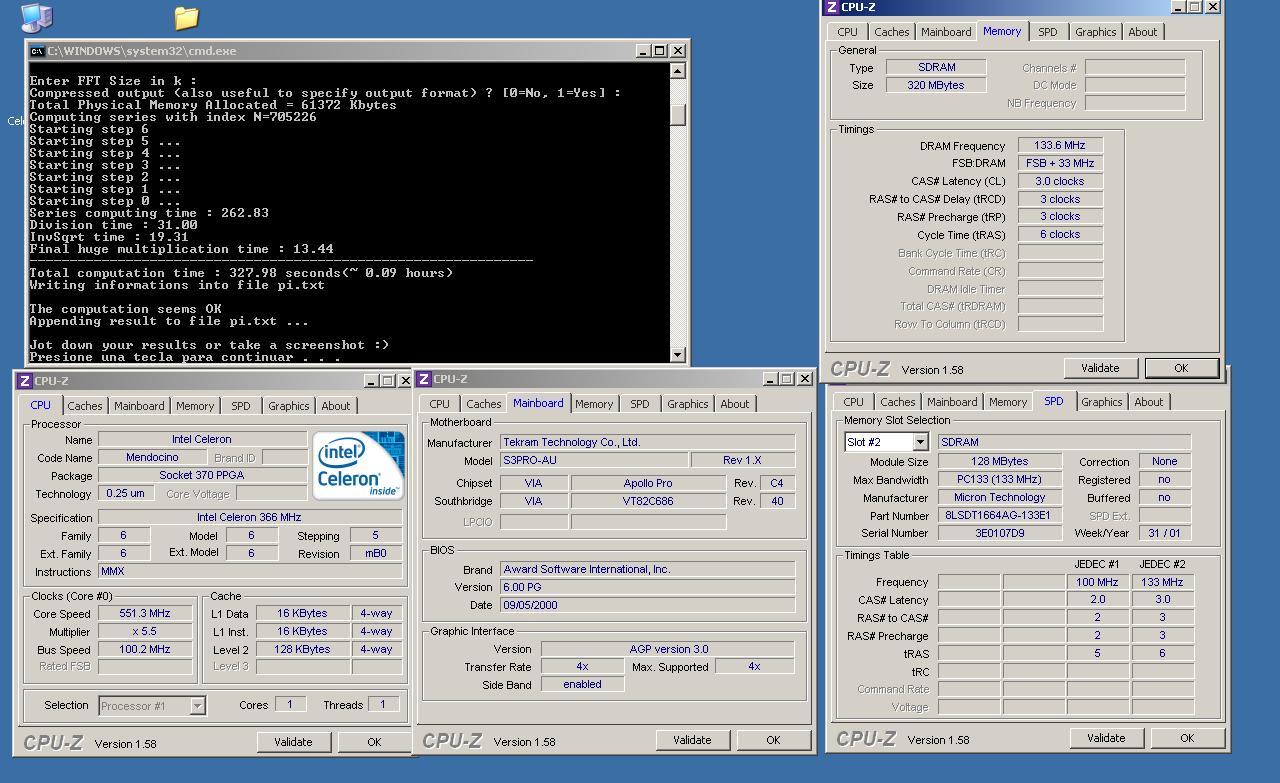This screenshot has height=783, width=1280.
Task: Click the cmd.exe title bar icon
Action: tap(37, 51)
